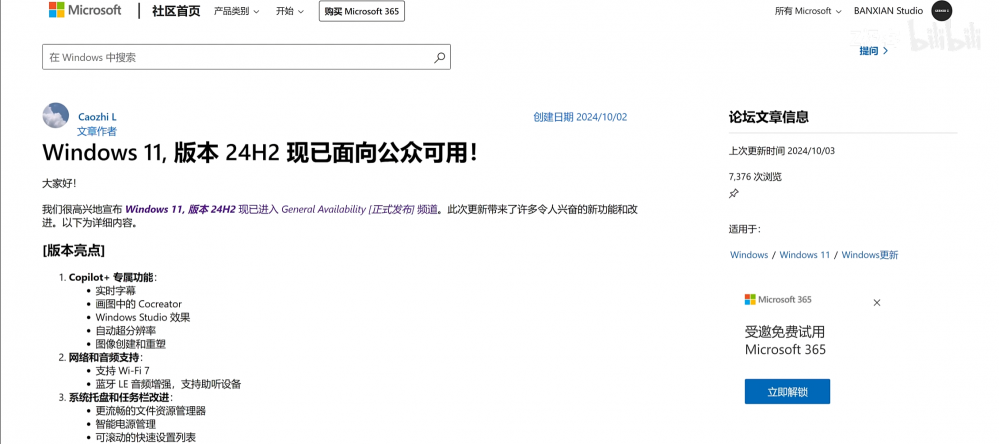Viewport: 999px width, 444px height.
Task: Click the 画图中的 Cocreator bullet item
Action: (x=138, y=304)
